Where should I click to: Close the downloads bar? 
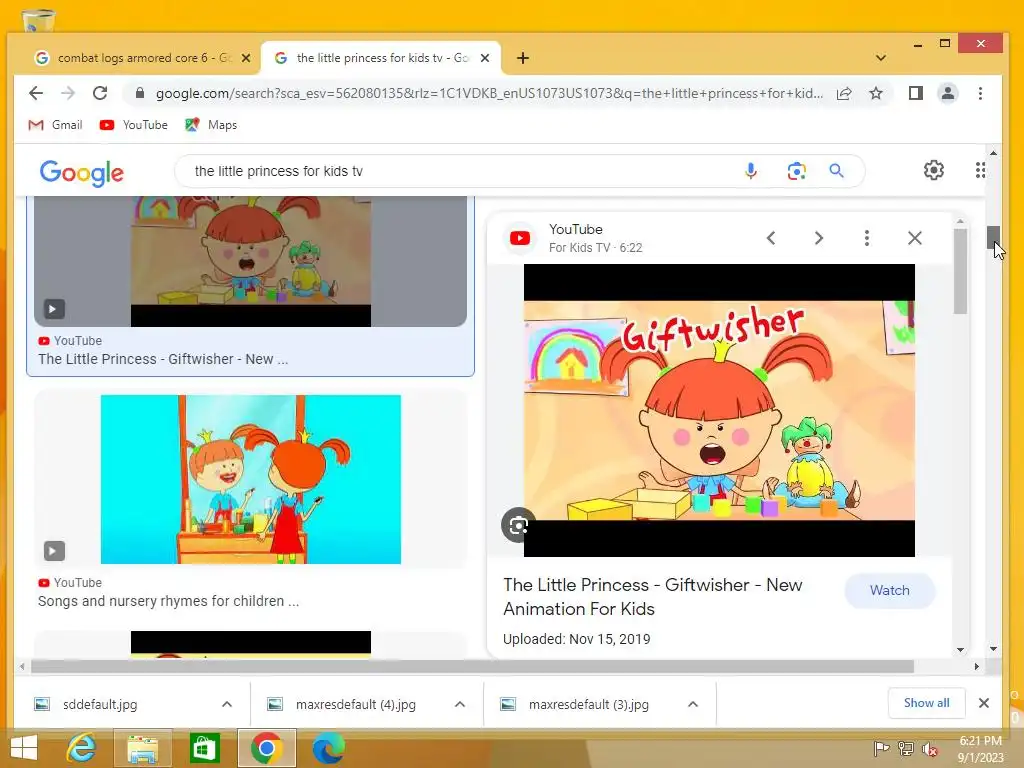(984, 703)
